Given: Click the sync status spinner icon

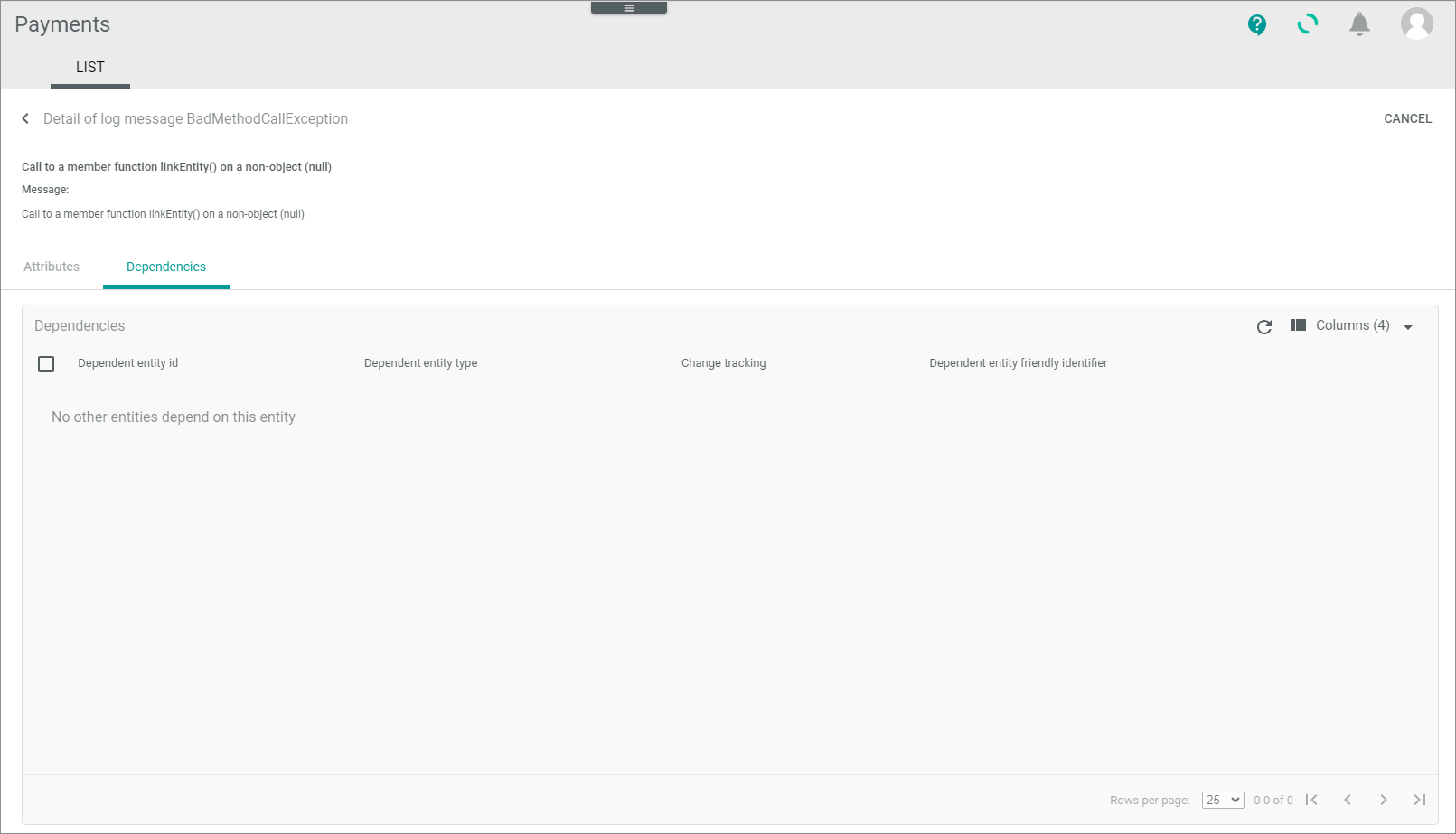Looking at the screenshot, I should click(x=1308, y=24).
